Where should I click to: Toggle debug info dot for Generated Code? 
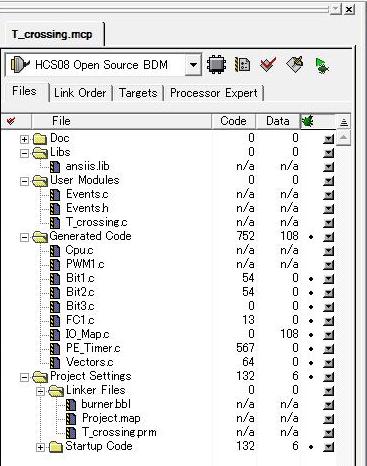pos(311,237)
